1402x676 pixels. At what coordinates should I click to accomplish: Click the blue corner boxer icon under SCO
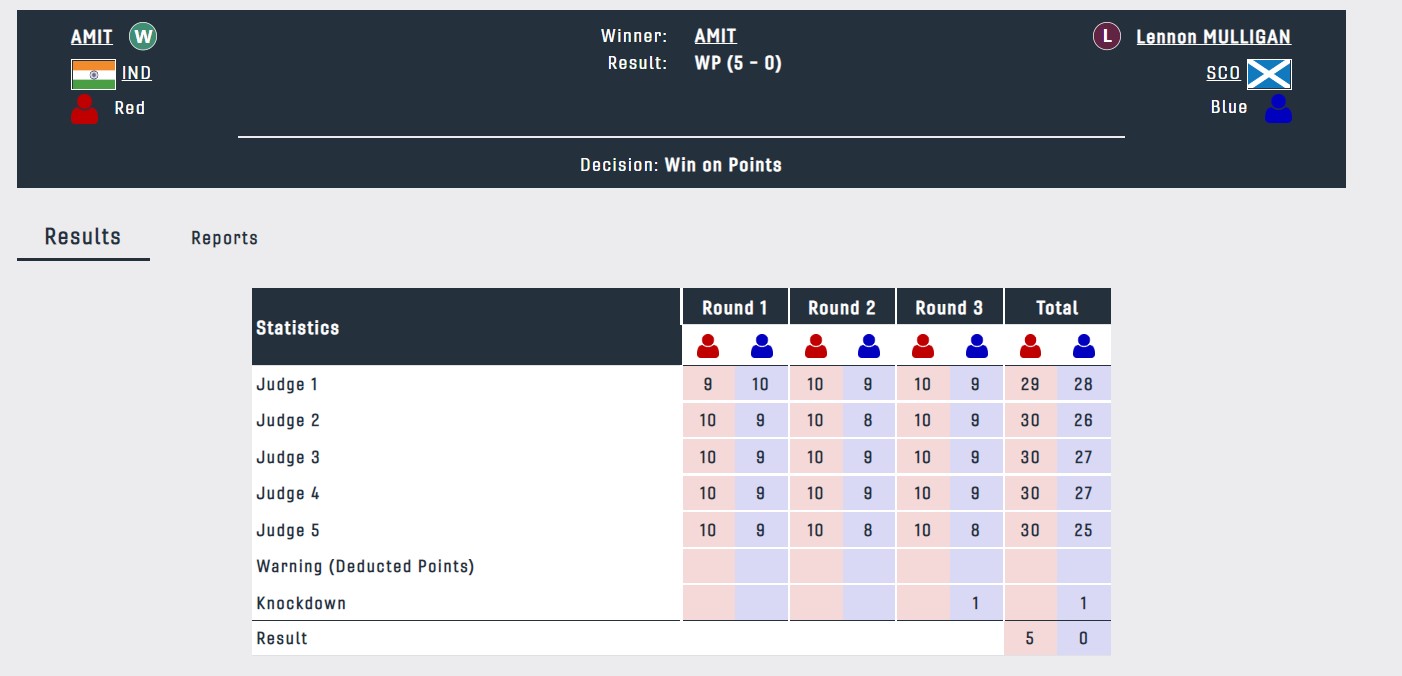[x=1278, y=108]
